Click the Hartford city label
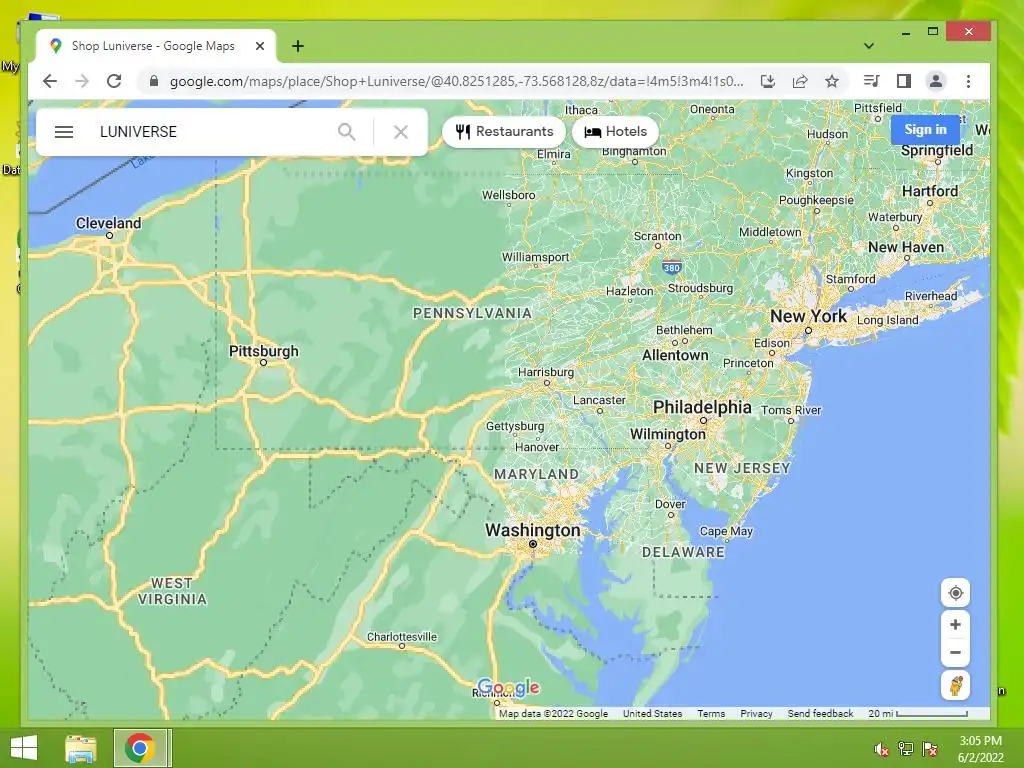Viewport: 1024px width, 768px height. pos(930,191)
